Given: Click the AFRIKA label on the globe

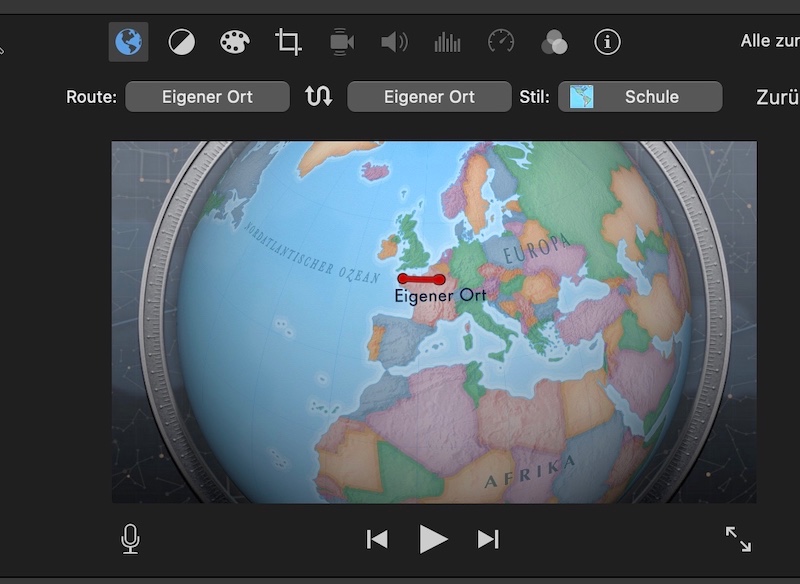Looking at the screenshot, I should click(530, 472).
